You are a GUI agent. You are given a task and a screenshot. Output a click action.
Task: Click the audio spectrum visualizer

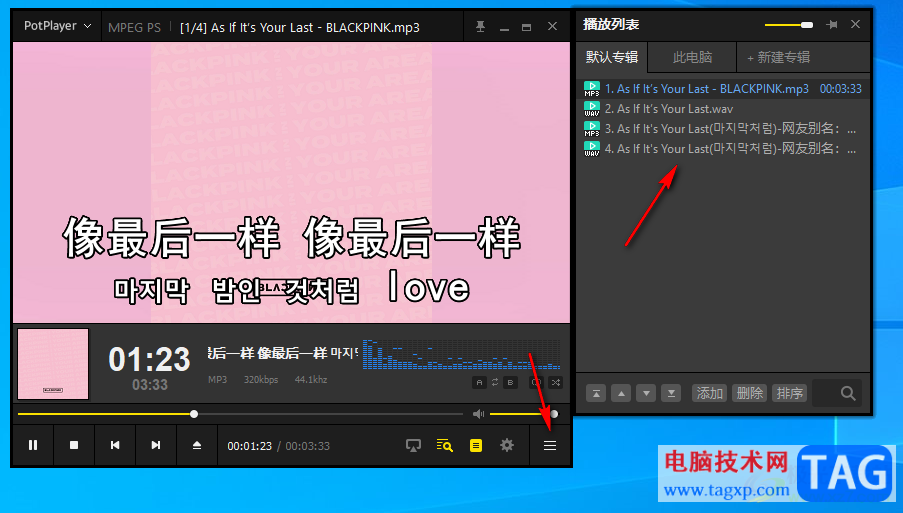pyautogui.click(x=461, y=354)
